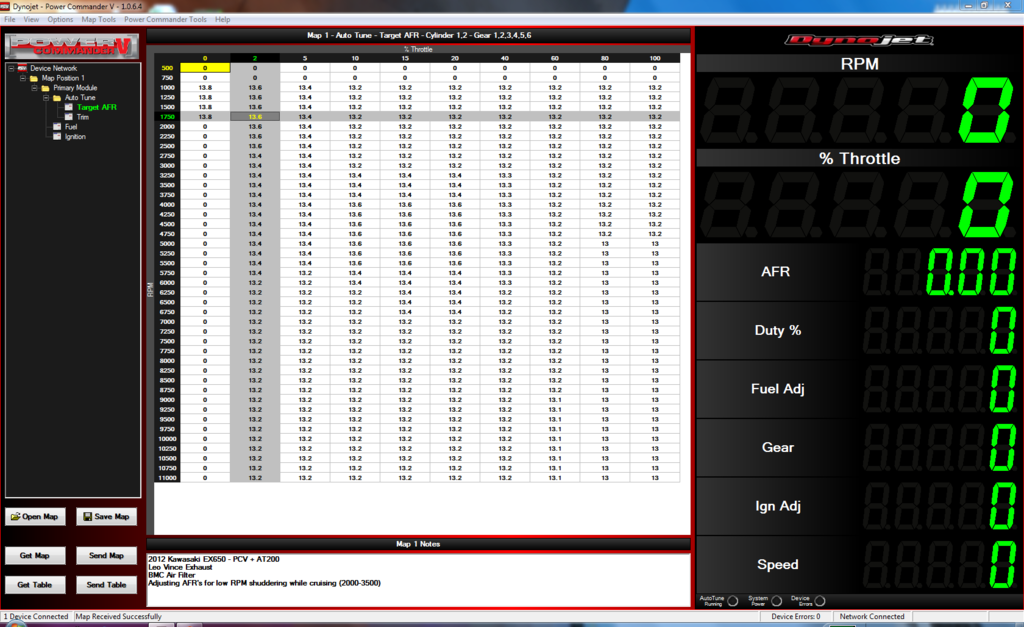Collapse the Auto Tune node
This screenshot has height=627, width=1024.
click(46, 97)
